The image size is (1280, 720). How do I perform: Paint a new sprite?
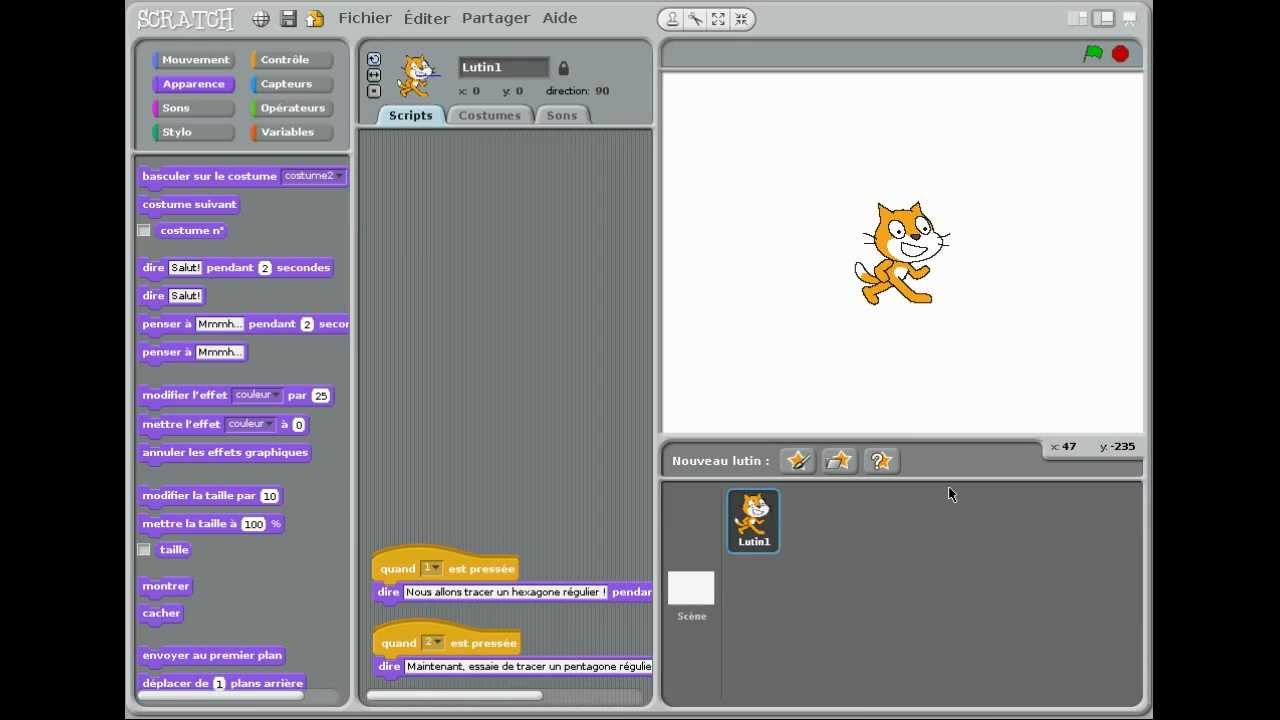797,460
